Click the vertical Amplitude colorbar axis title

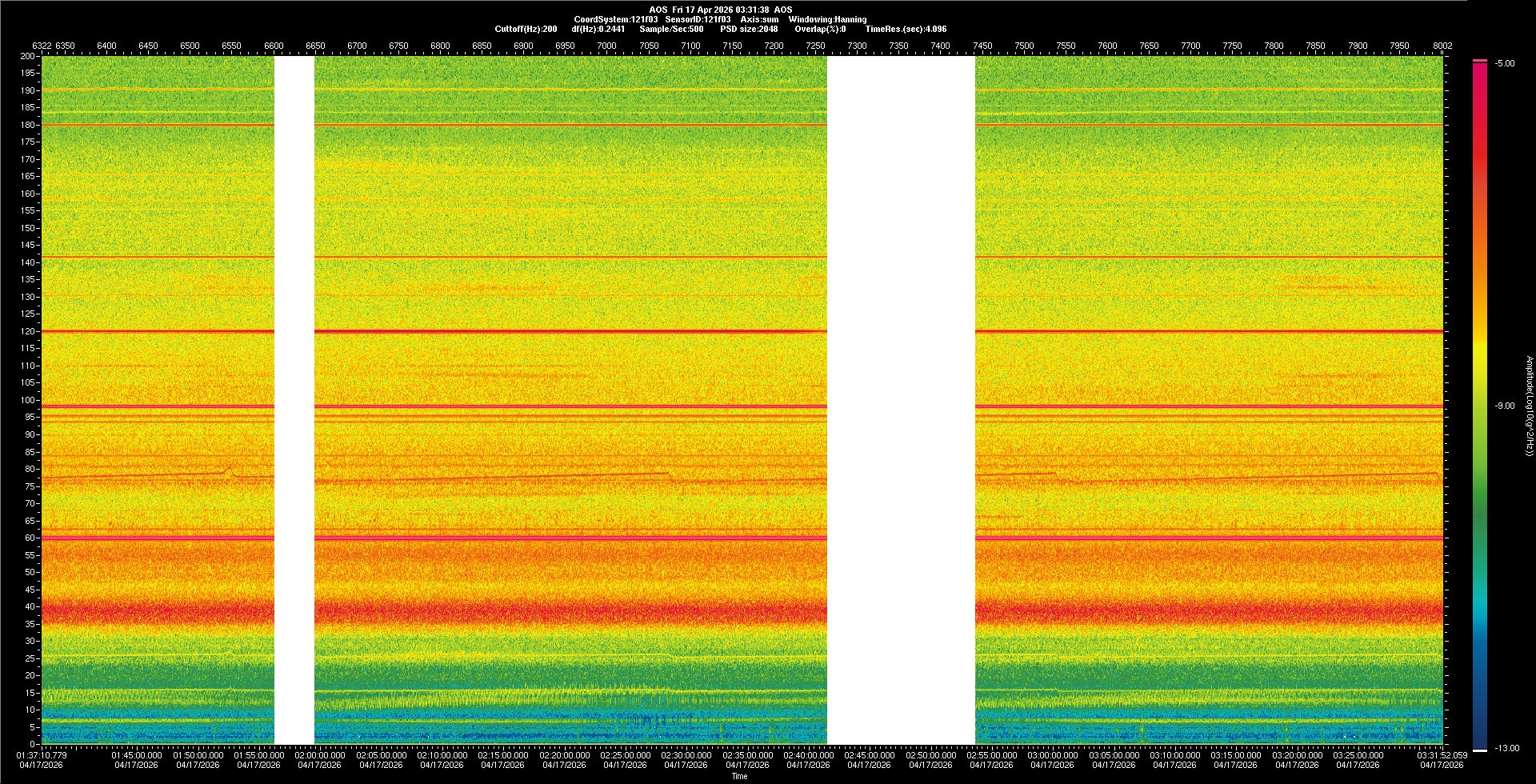[x=1529, y=406]
